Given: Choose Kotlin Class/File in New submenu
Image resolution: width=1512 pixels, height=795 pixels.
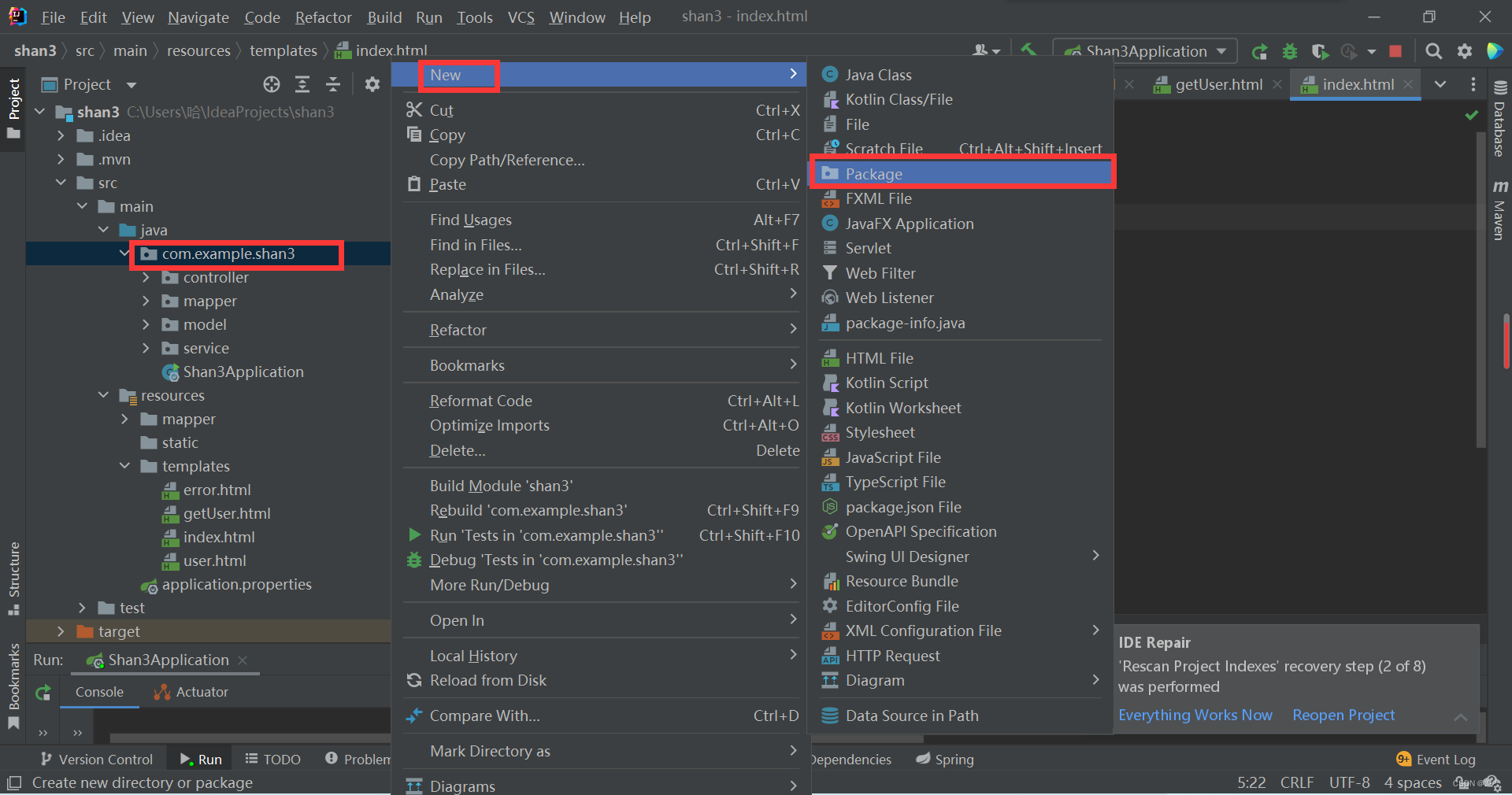Looking at the screenshot, I should click(962, 99).
